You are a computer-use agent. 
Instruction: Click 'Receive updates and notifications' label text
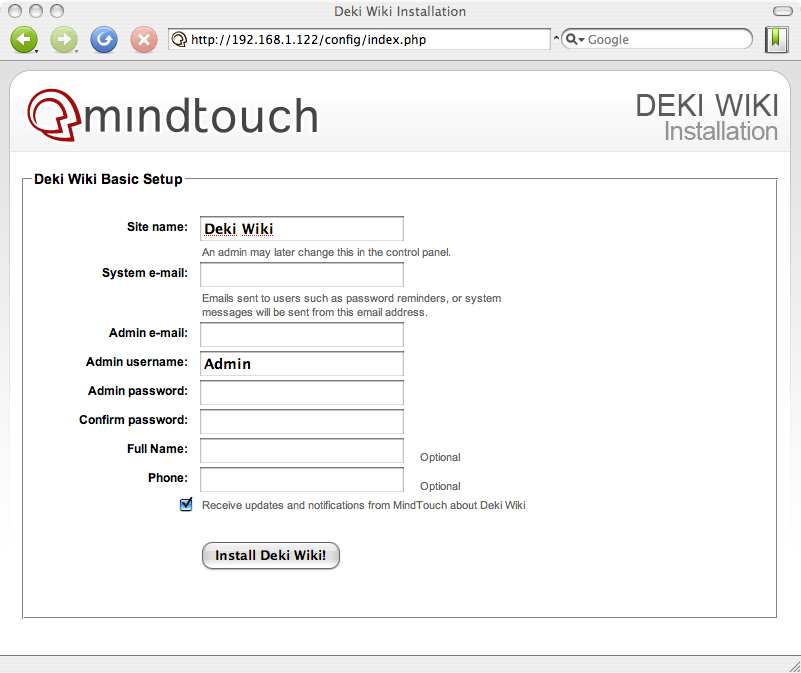coord(364,505)
